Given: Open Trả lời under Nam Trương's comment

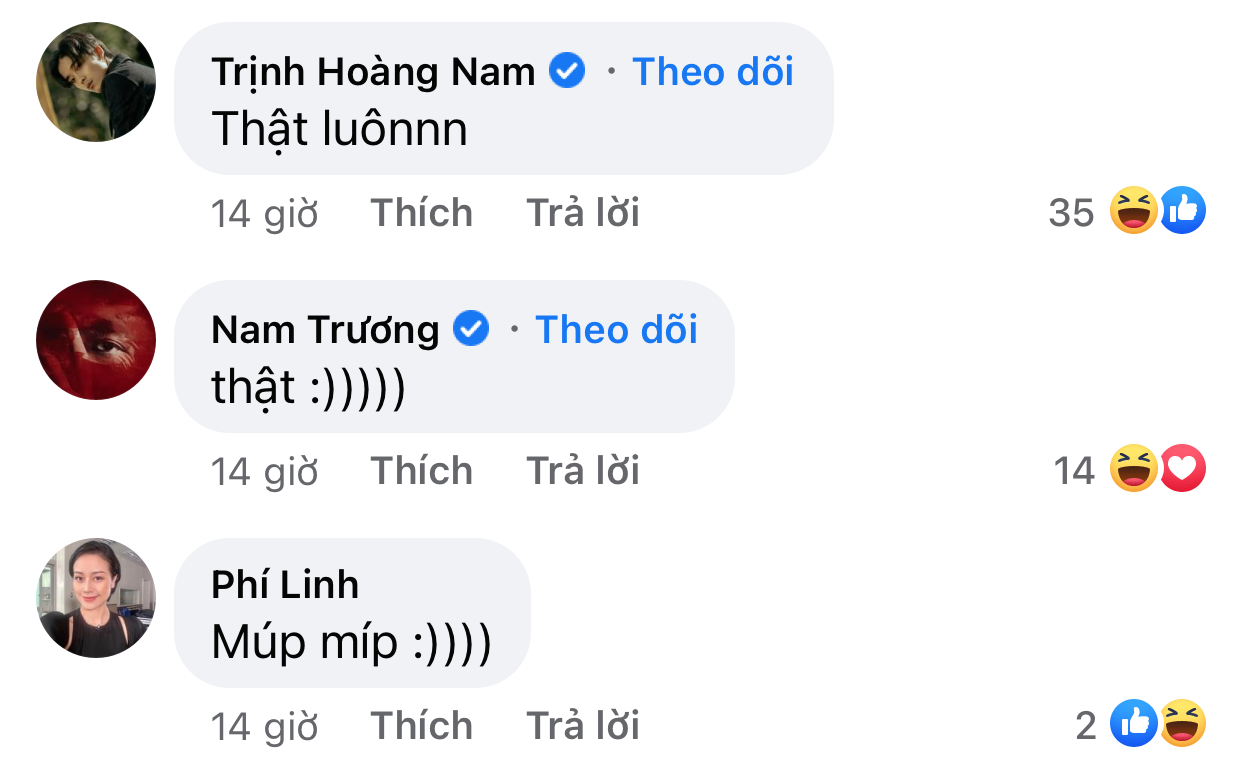Looking at the screenshot, I should (583, 469).
